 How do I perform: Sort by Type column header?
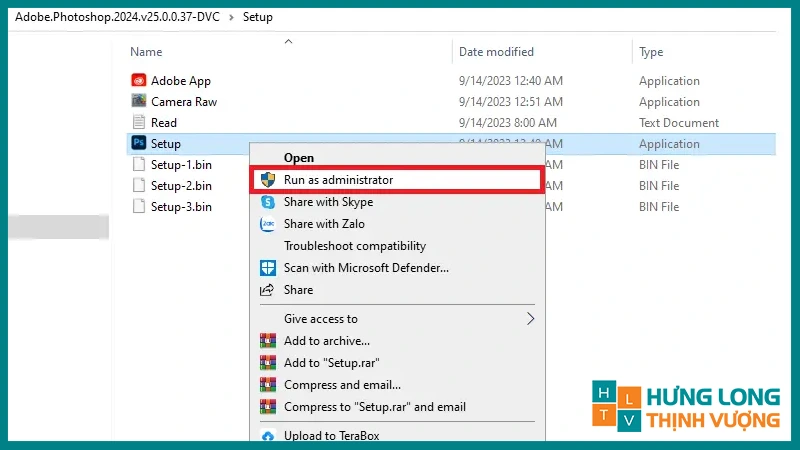pyautogui.click(x=651, y=52)
